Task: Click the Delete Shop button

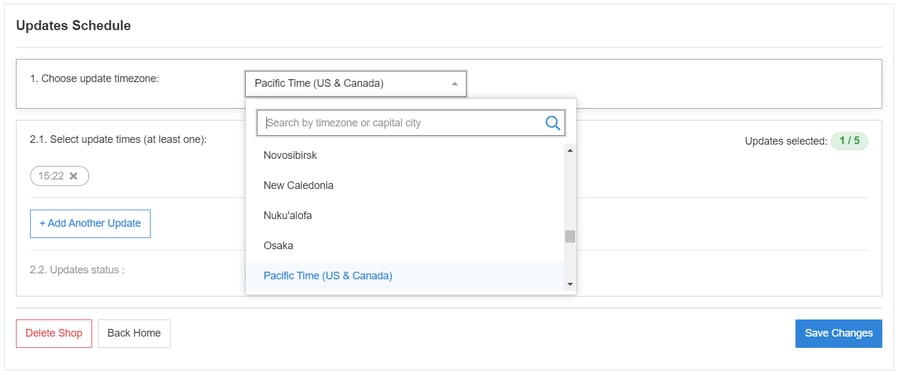Action: (54, 333)
